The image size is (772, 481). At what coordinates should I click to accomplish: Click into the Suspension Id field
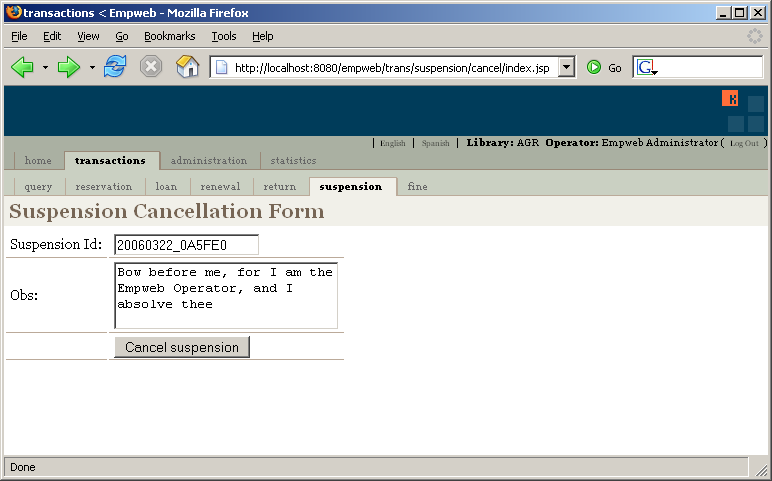point(186,245)
